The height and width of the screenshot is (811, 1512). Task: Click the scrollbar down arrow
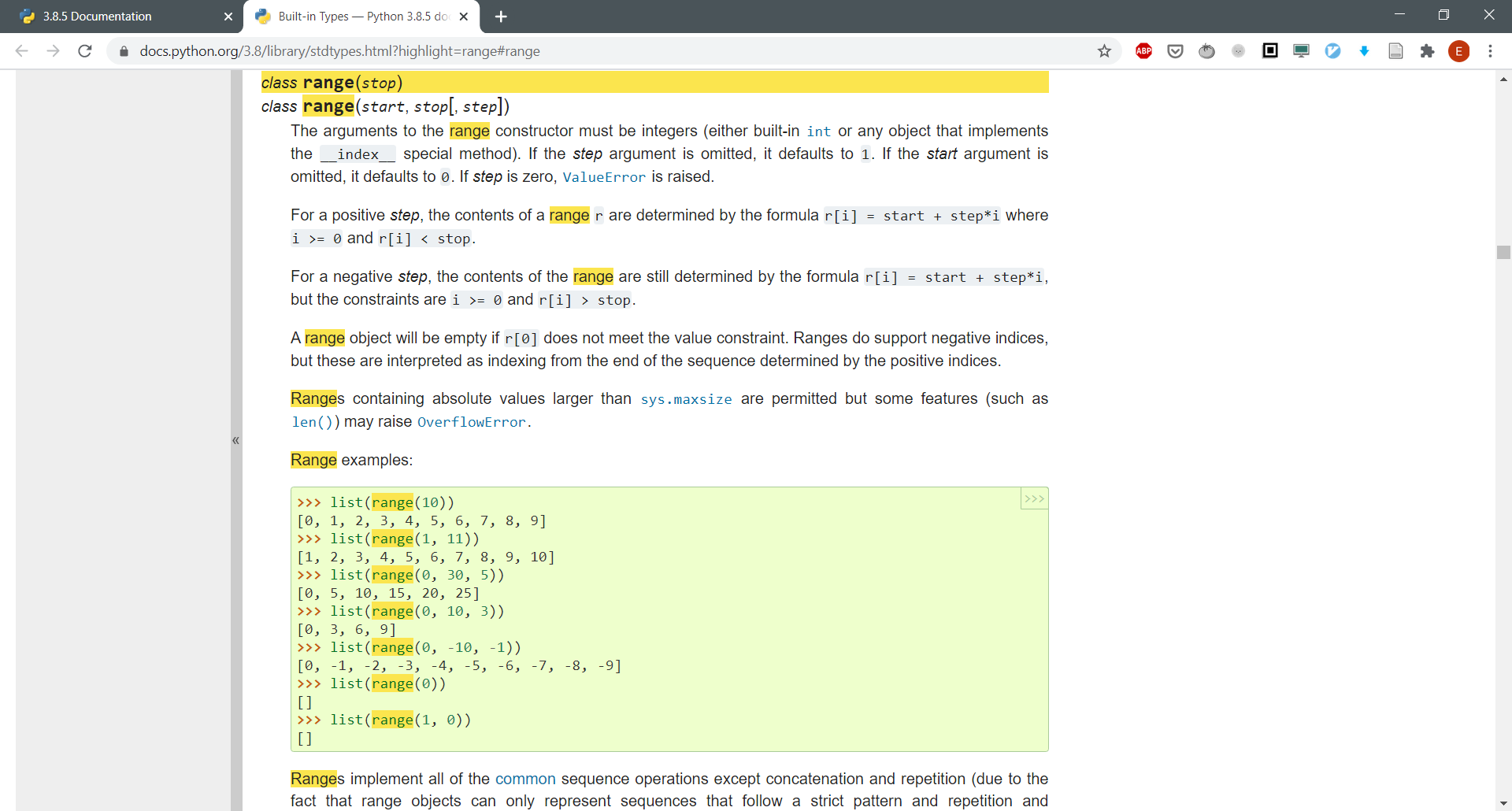tap(1503, 803)
